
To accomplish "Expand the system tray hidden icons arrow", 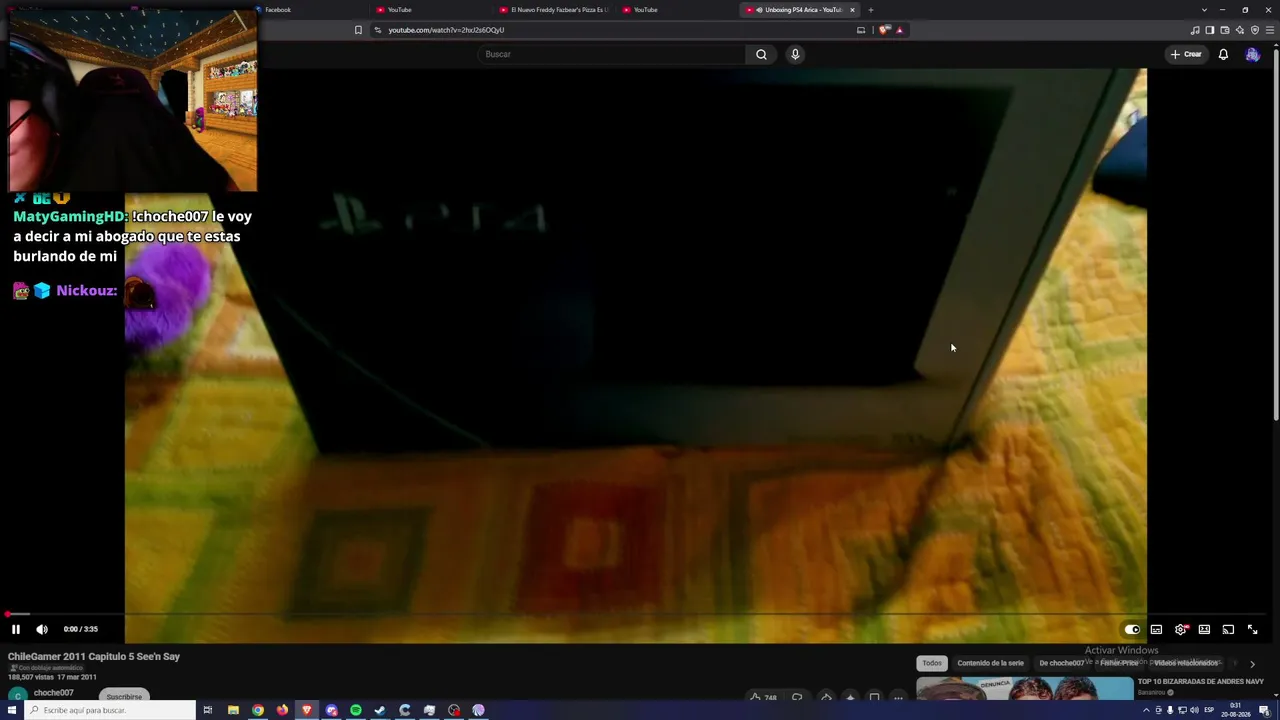I will [x=1146, y=710].
